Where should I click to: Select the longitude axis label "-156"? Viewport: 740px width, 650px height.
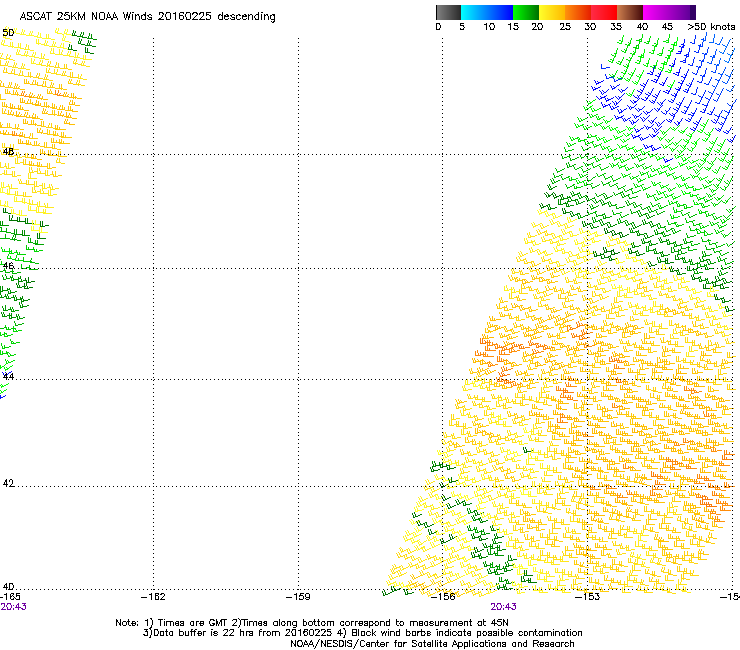coord(443,597)
